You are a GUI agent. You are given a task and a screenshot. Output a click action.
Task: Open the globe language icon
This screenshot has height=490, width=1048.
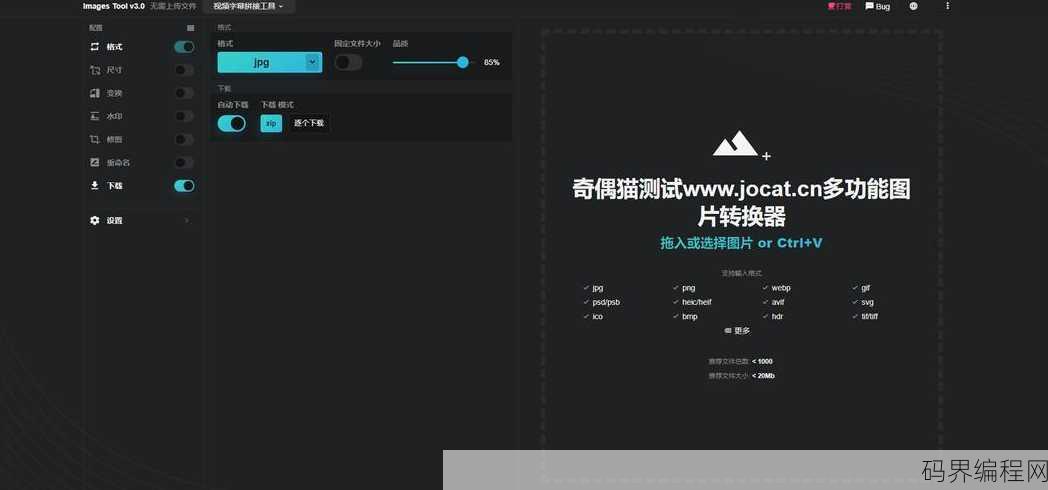(914, 6)
